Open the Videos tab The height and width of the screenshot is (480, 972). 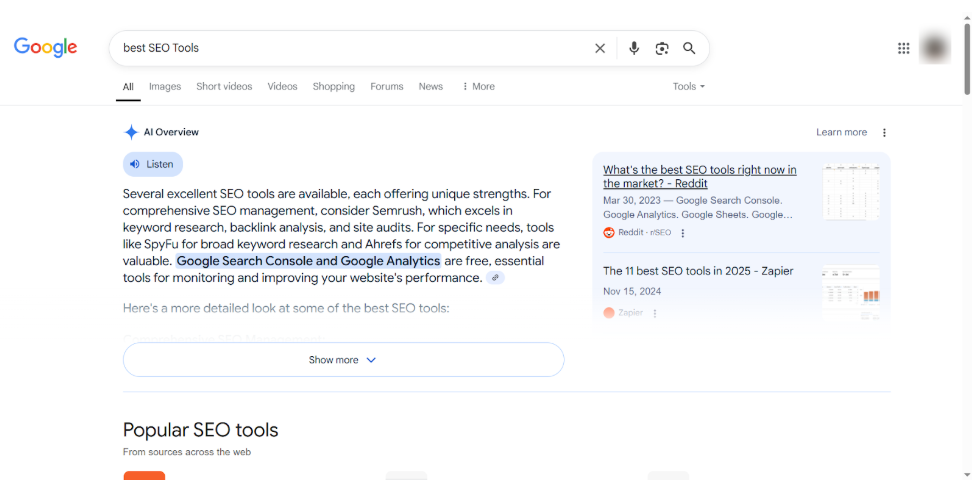(x=283, y=87)
